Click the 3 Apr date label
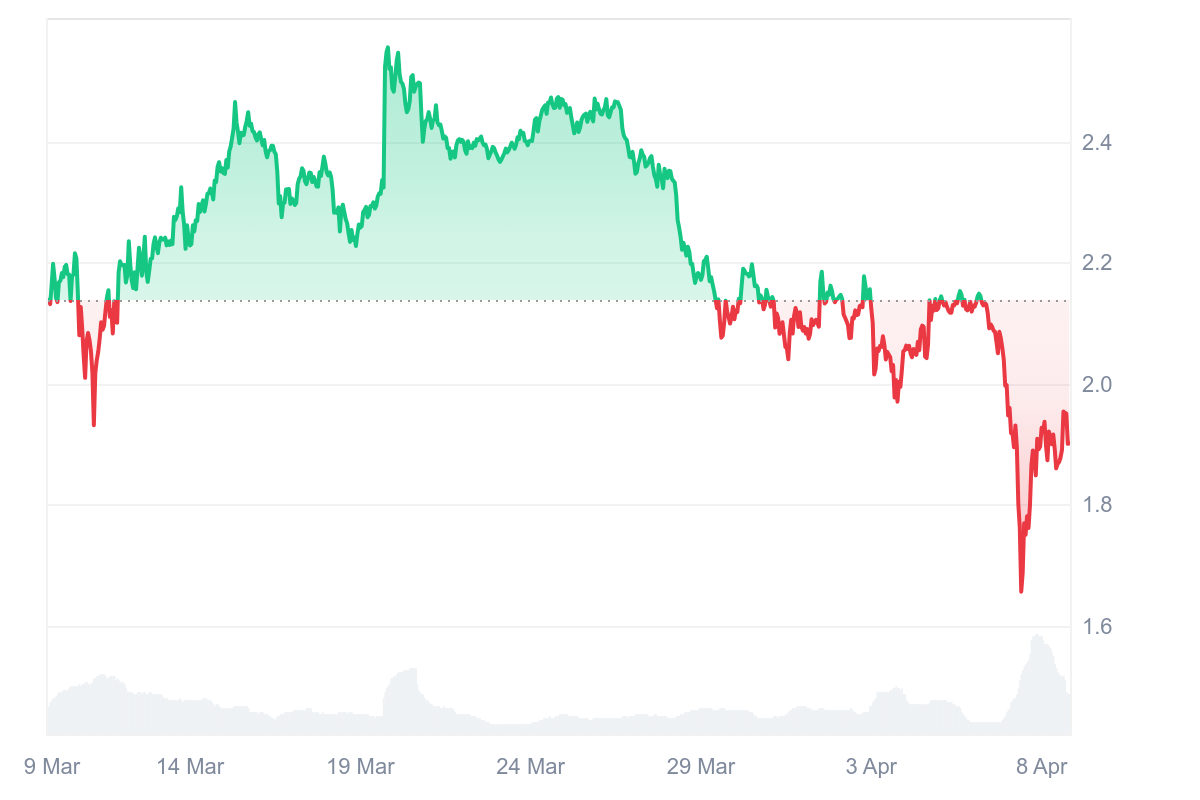This screenshot has height=800, width=1200. [871, 767]
